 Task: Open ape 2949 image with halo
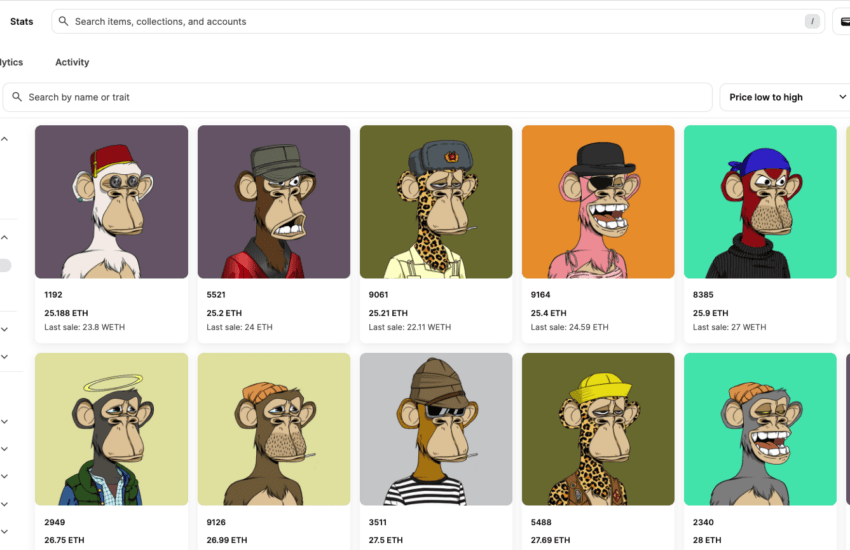click(x=112, y=429)
